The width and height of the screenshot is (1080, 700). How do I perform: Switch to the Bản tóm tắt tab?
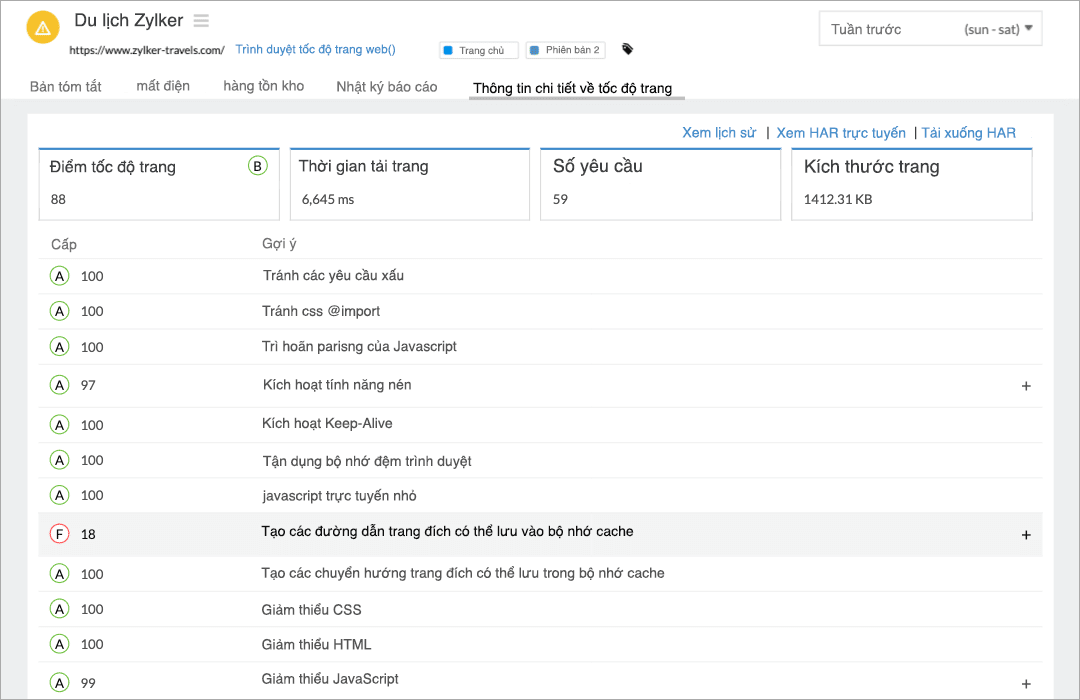(x=66, y=87)
